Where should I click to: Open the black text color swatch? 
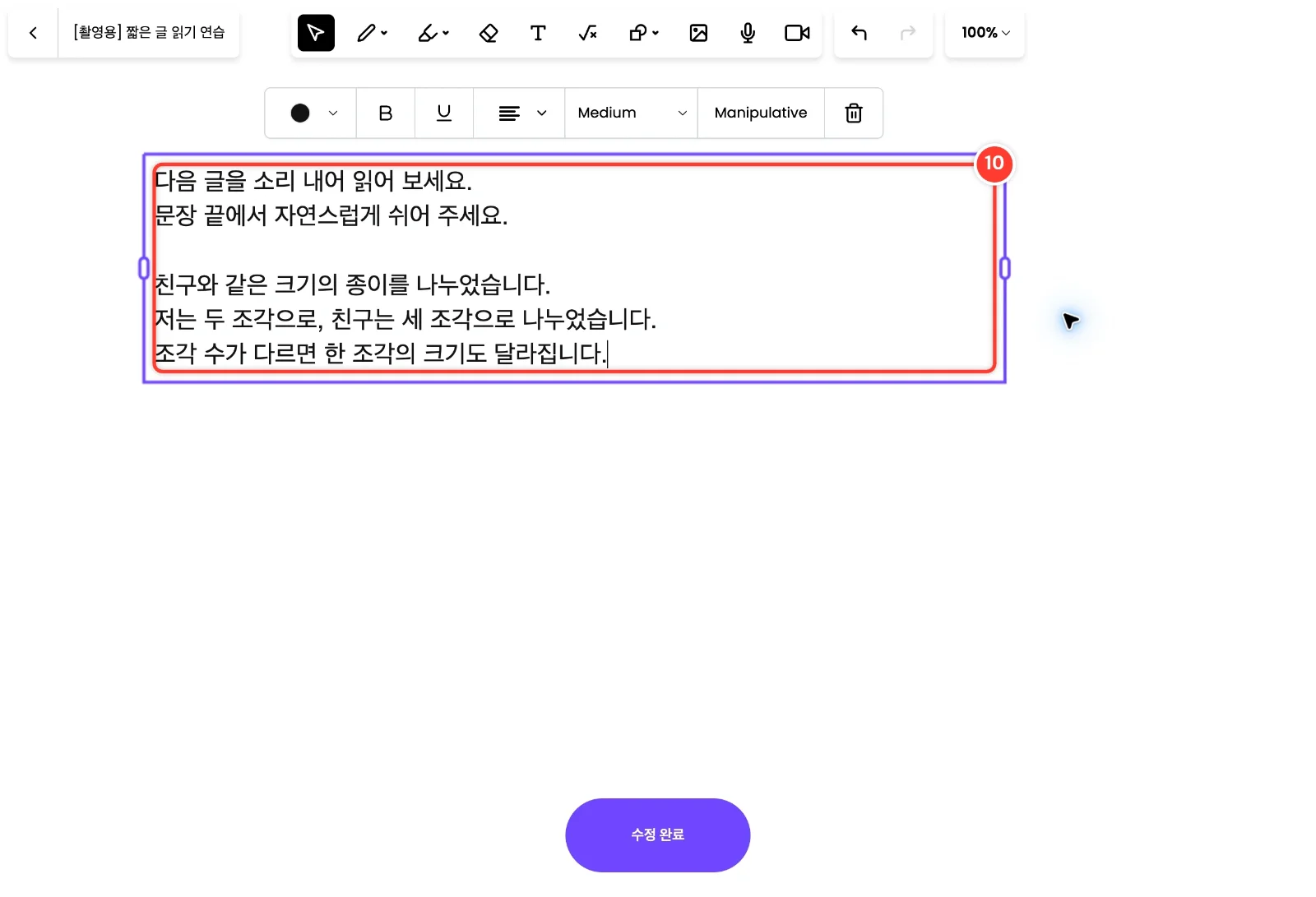(300, 113)
